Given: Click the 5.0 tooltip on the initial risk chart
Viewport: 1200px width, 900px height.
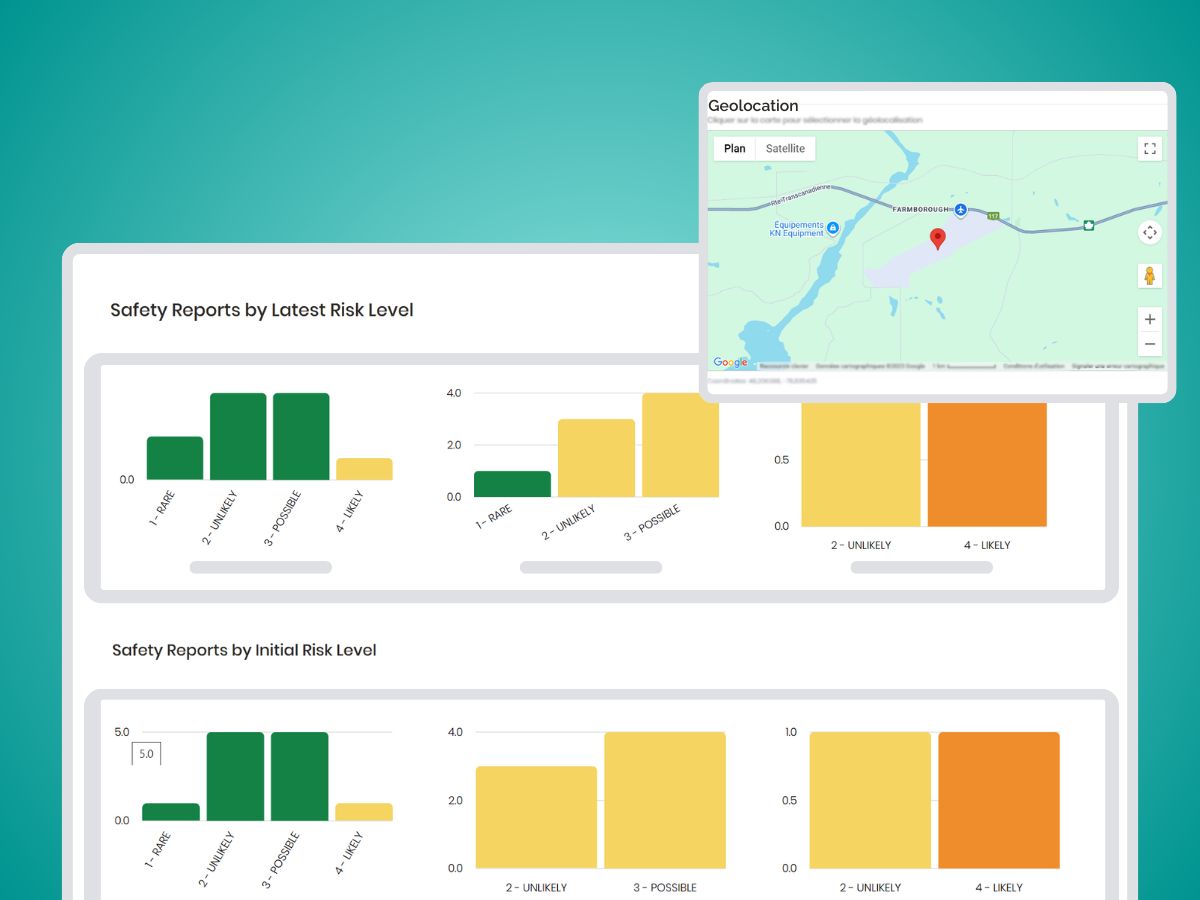Looking at the screenshot, I should (146, 754).
